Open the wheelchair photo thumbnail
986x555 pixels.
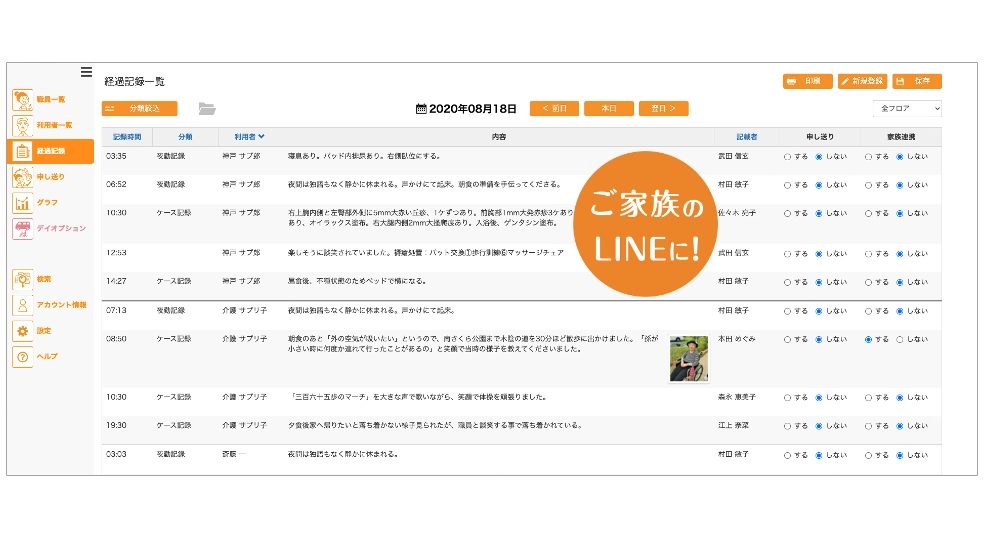[x=689, y=359]
